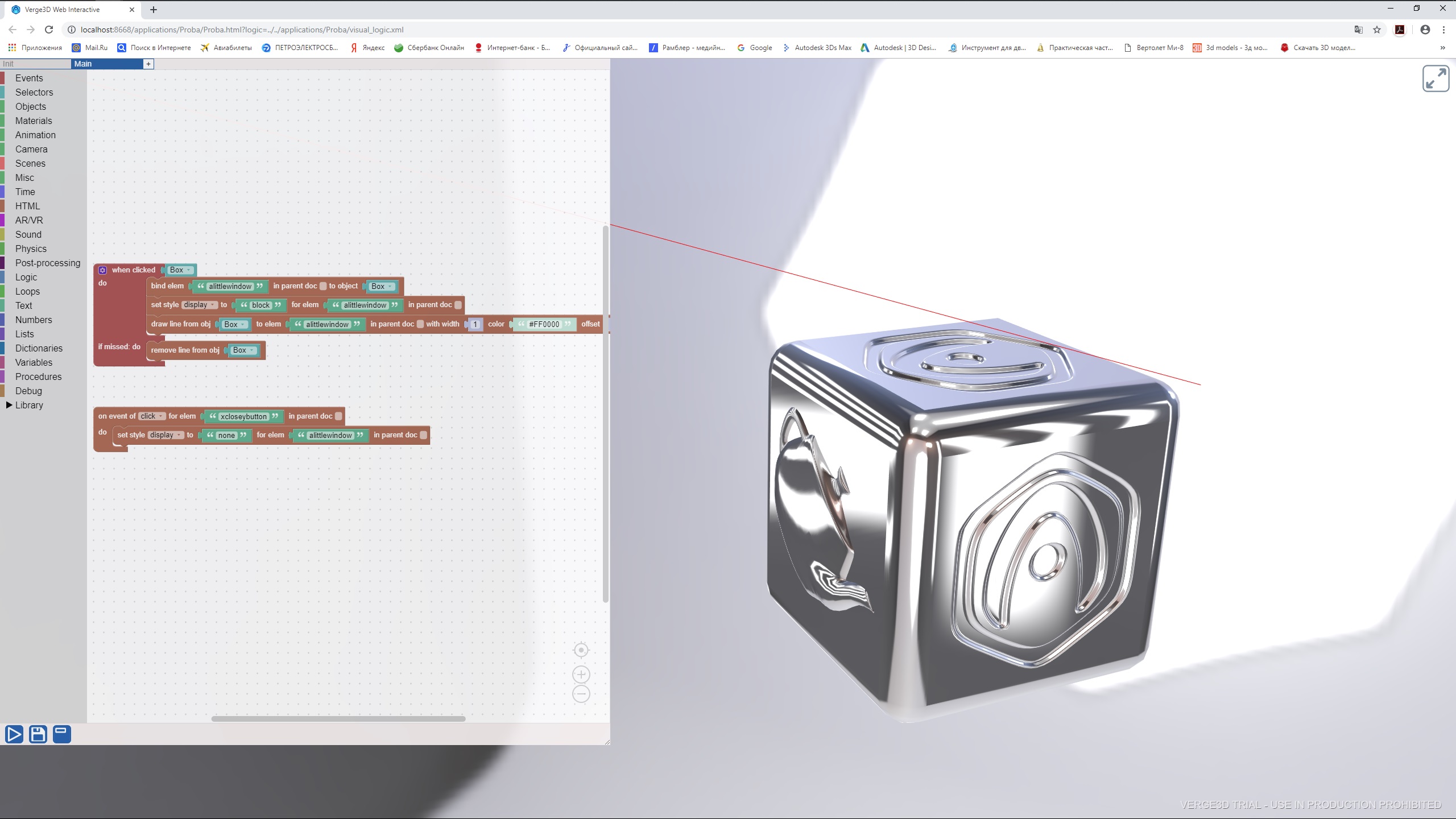Reload the page
This screenshot has width=1456, height=819.
coord(49,30)
